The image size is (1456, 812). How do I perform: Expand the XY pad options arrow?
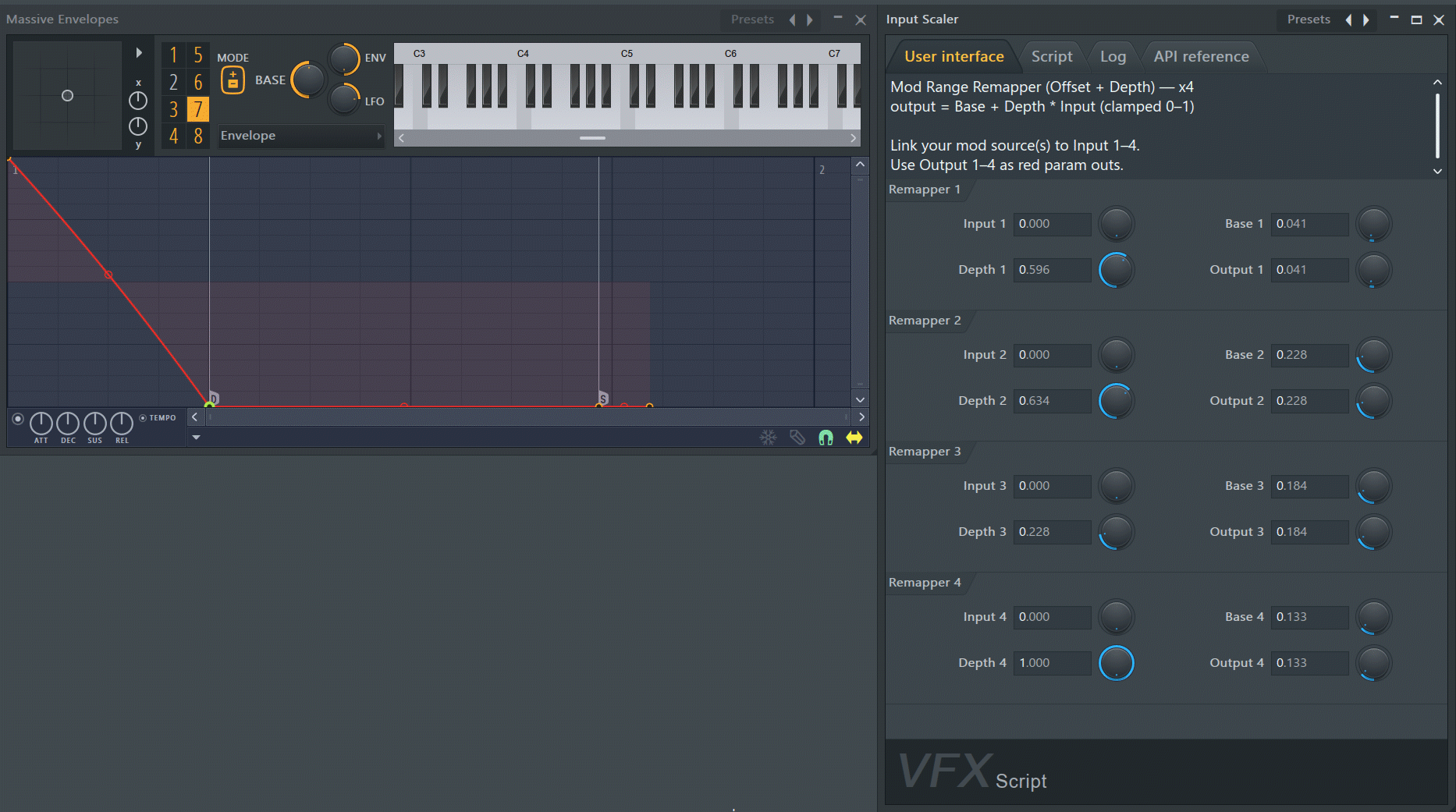coord(139,53)
